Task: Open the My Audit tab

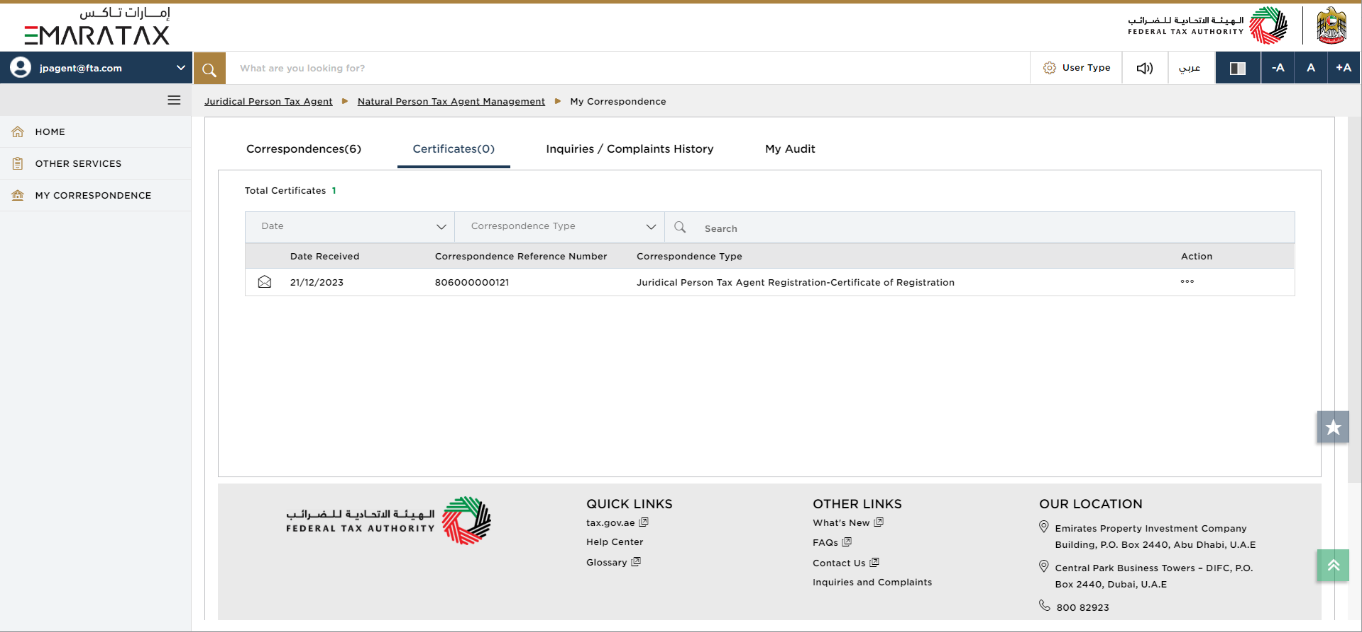Action: tap(790, 149)
